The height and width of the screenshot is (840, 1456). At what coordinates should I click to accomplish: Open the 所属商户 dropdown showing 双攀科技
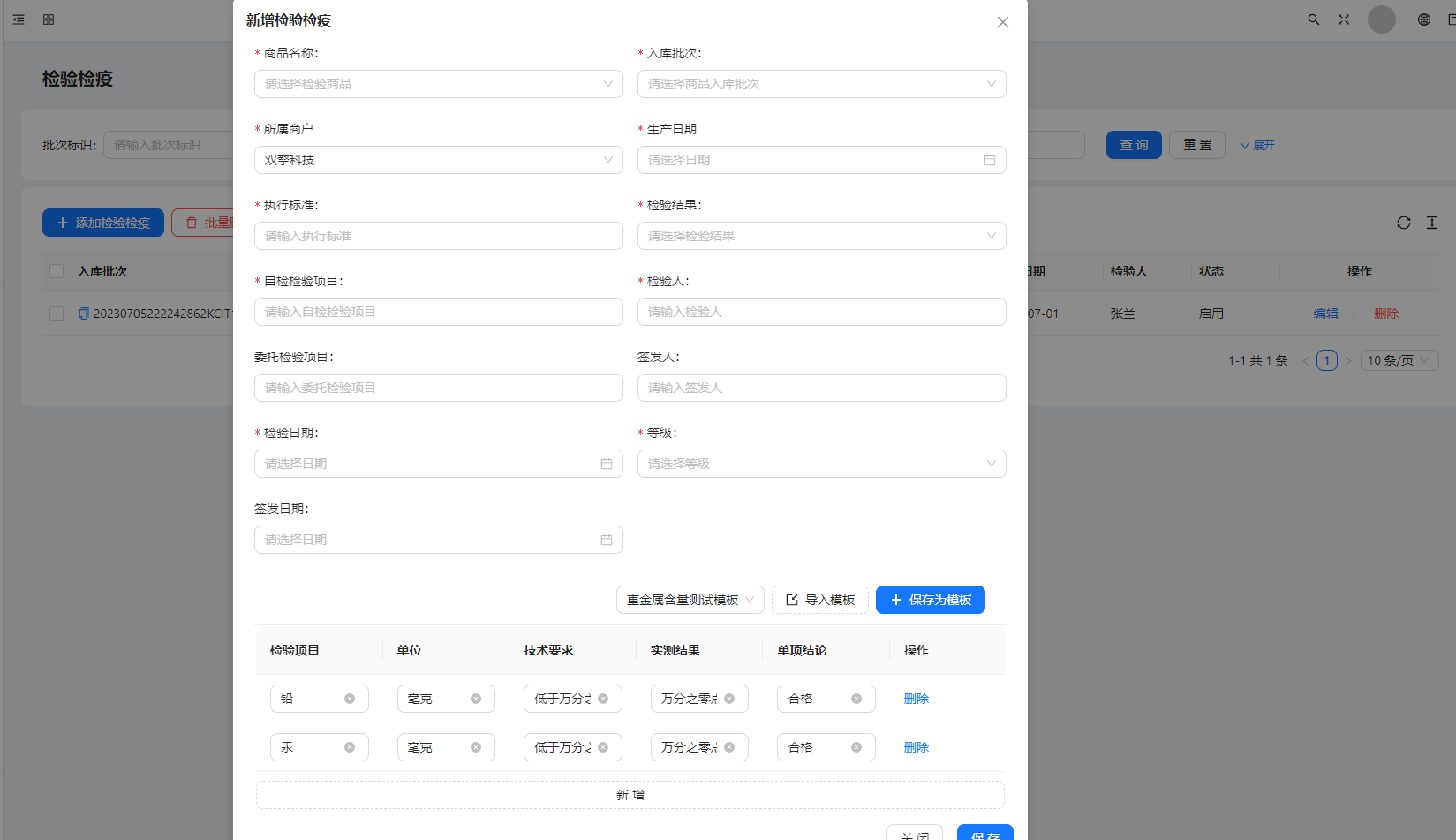pos(439,160)
